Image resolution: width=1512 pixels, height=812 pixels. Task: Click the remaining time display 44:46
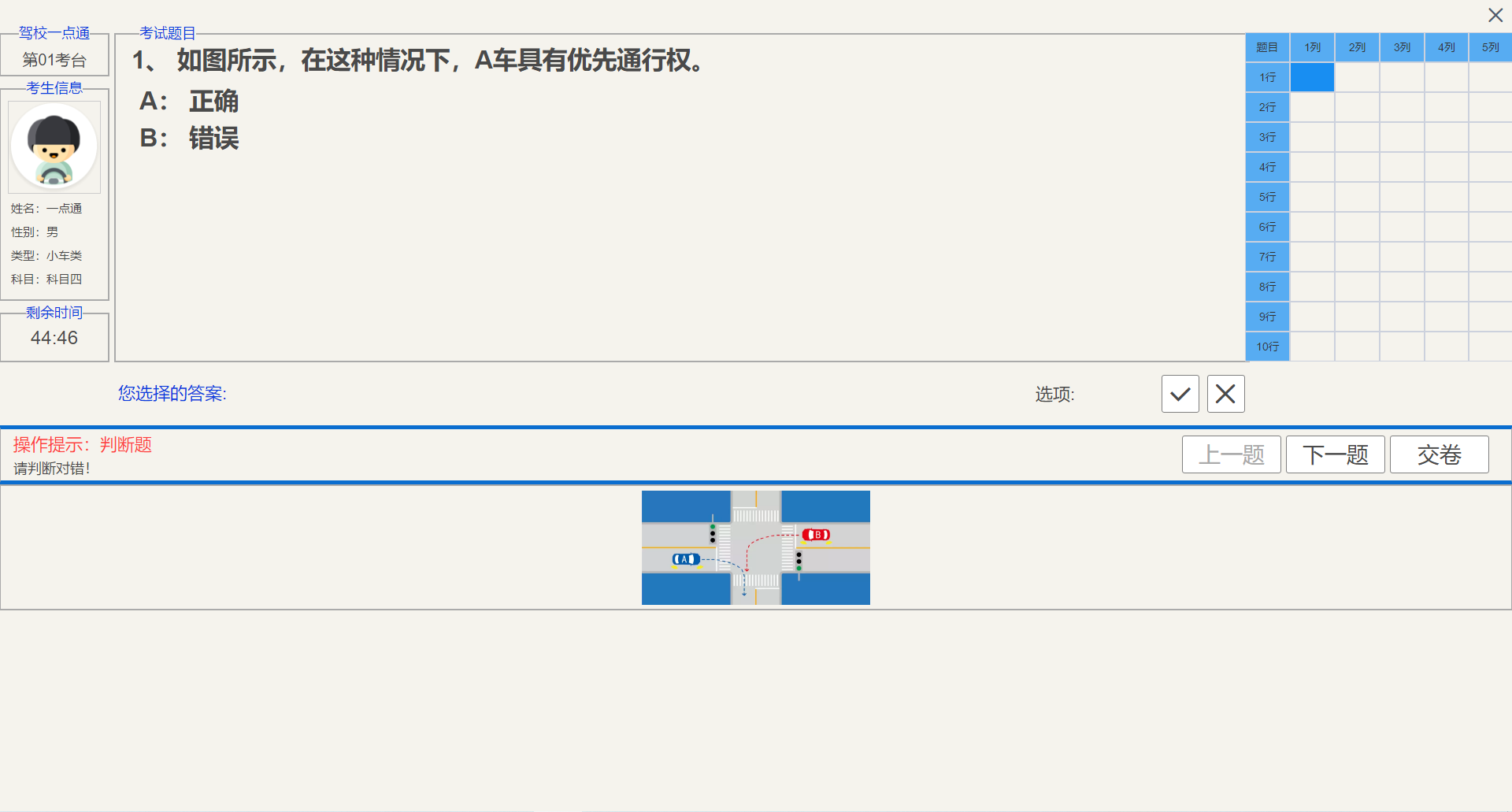click(x=54, y=338)
